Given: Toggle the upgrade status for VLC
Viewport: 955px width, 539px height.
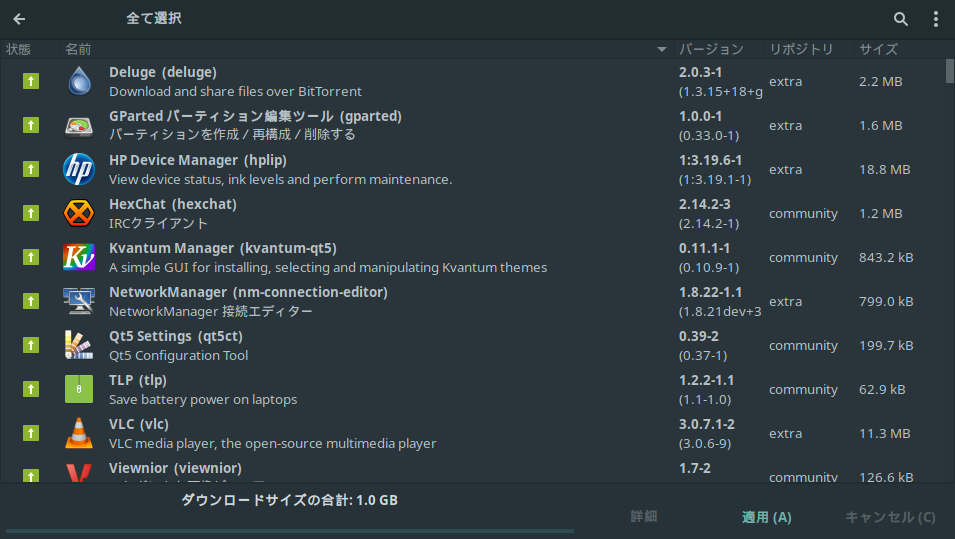Looking at the screenshot, I should (x=31, y=433).
